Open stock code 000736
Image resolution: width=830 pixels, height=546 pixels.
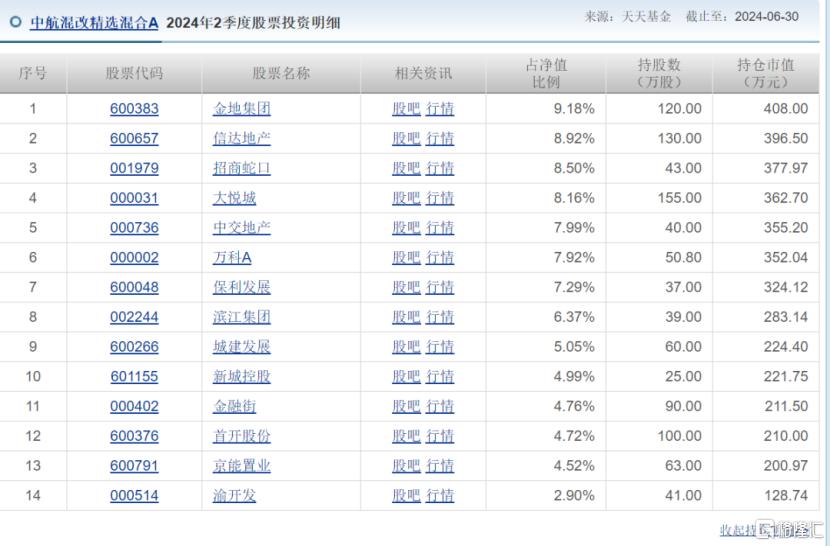[134, 227]
